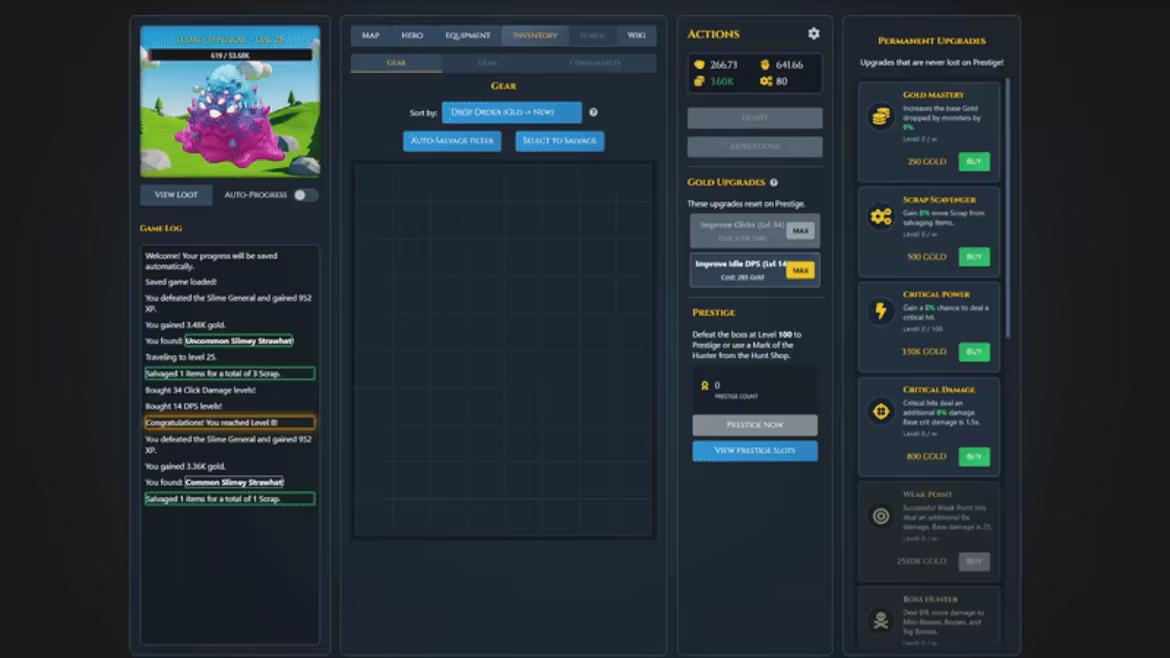Viewport: 1170px width, 658px height.
Task: Select the Gear sub-tab
Action: [x=396, y=63]
